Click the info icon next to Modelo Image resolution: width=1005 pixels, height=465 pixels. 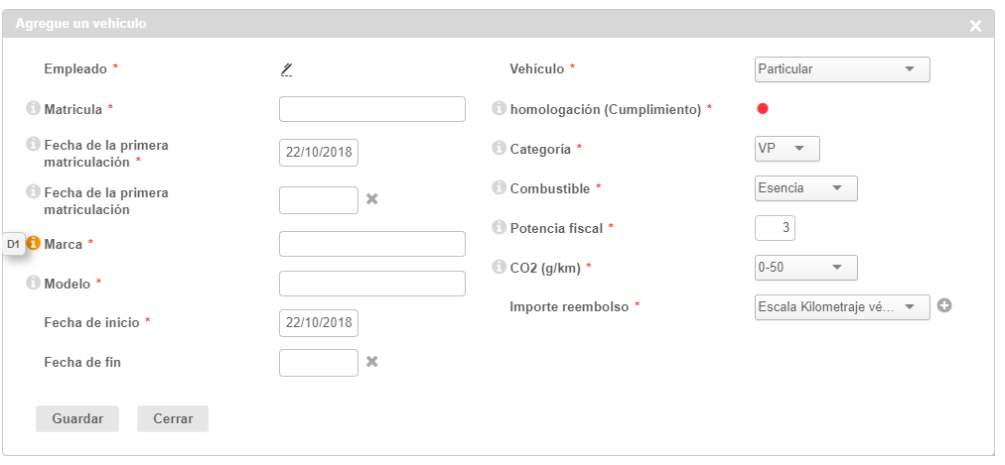pyautogui.click(x=33, y=283)
